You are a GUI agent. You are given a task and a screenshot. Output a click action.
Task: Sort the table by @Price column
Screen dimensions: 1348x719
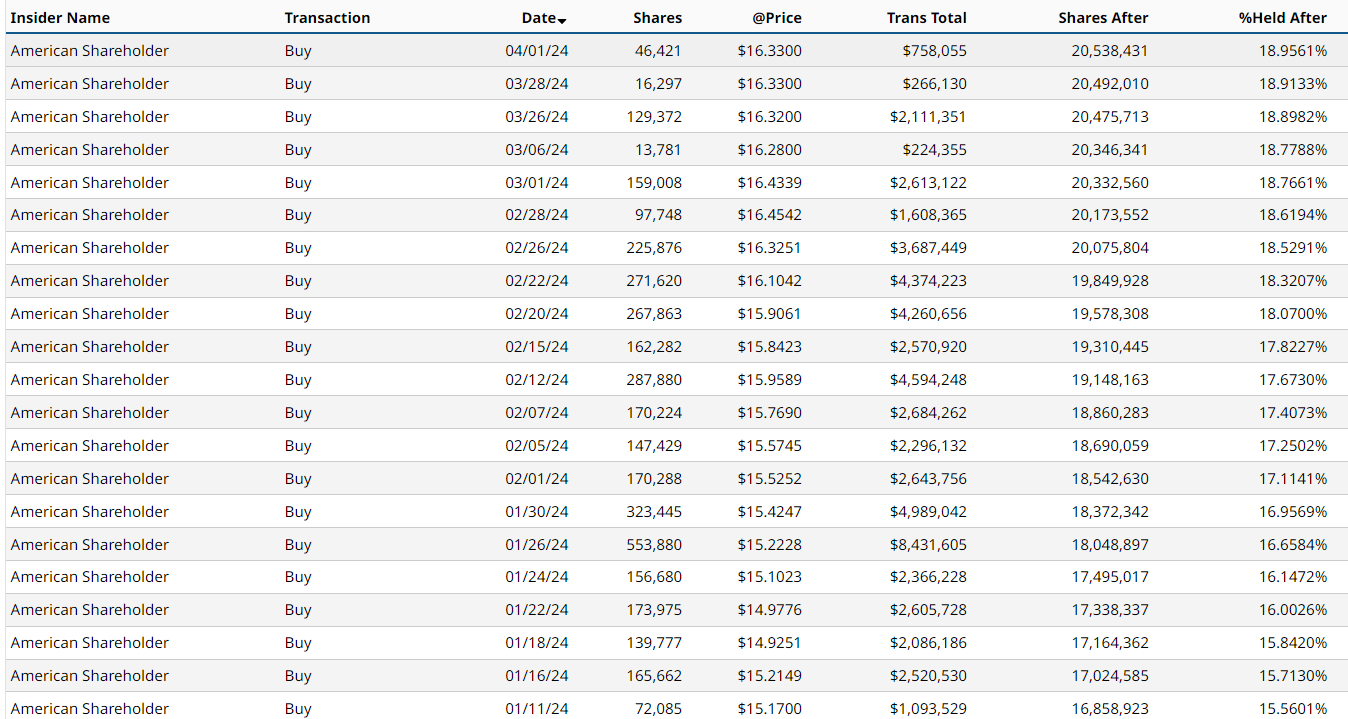[x=777, y=17]
